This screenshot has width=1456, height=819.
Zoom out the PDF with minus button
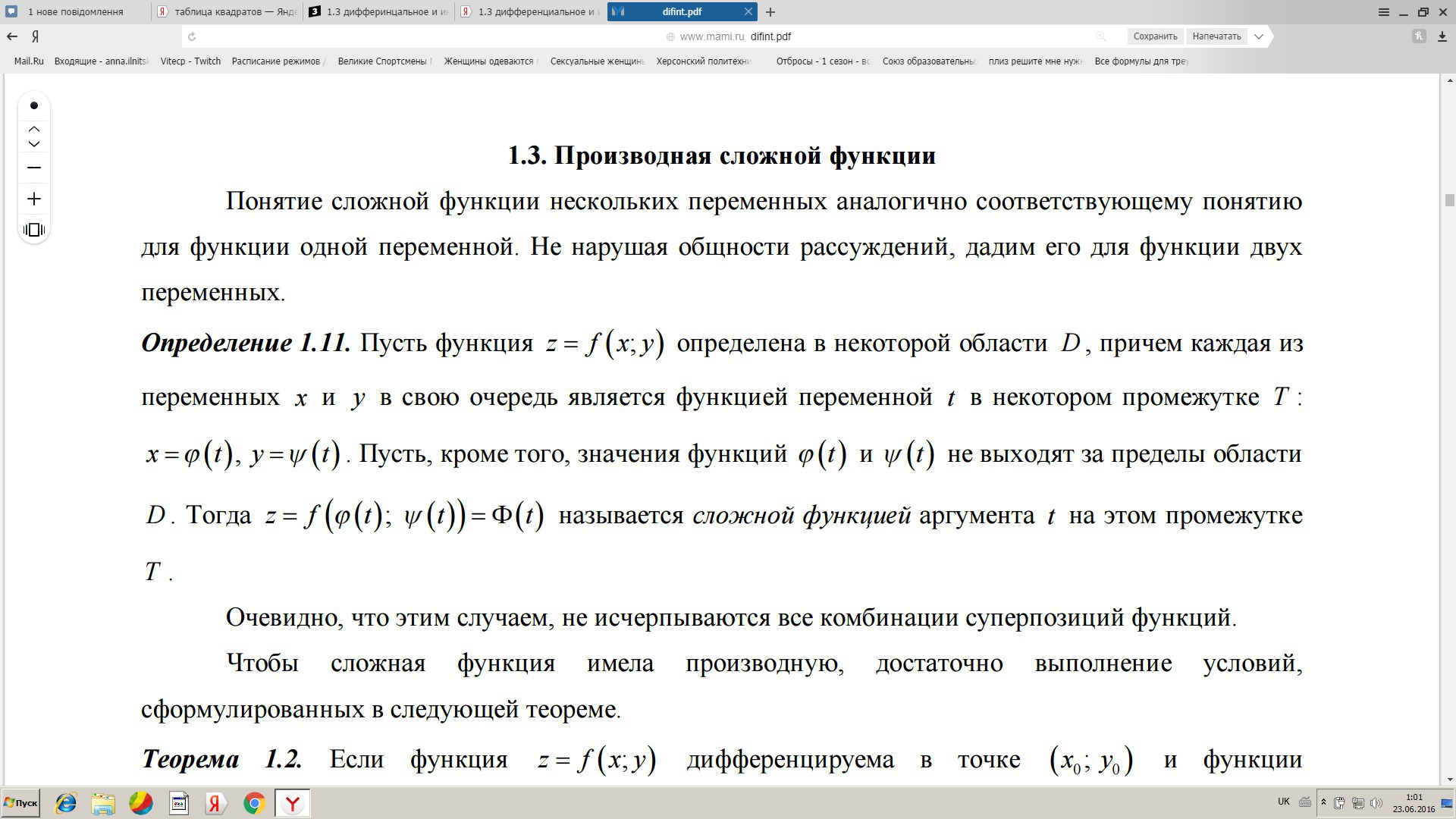click(x=34, y=168)
